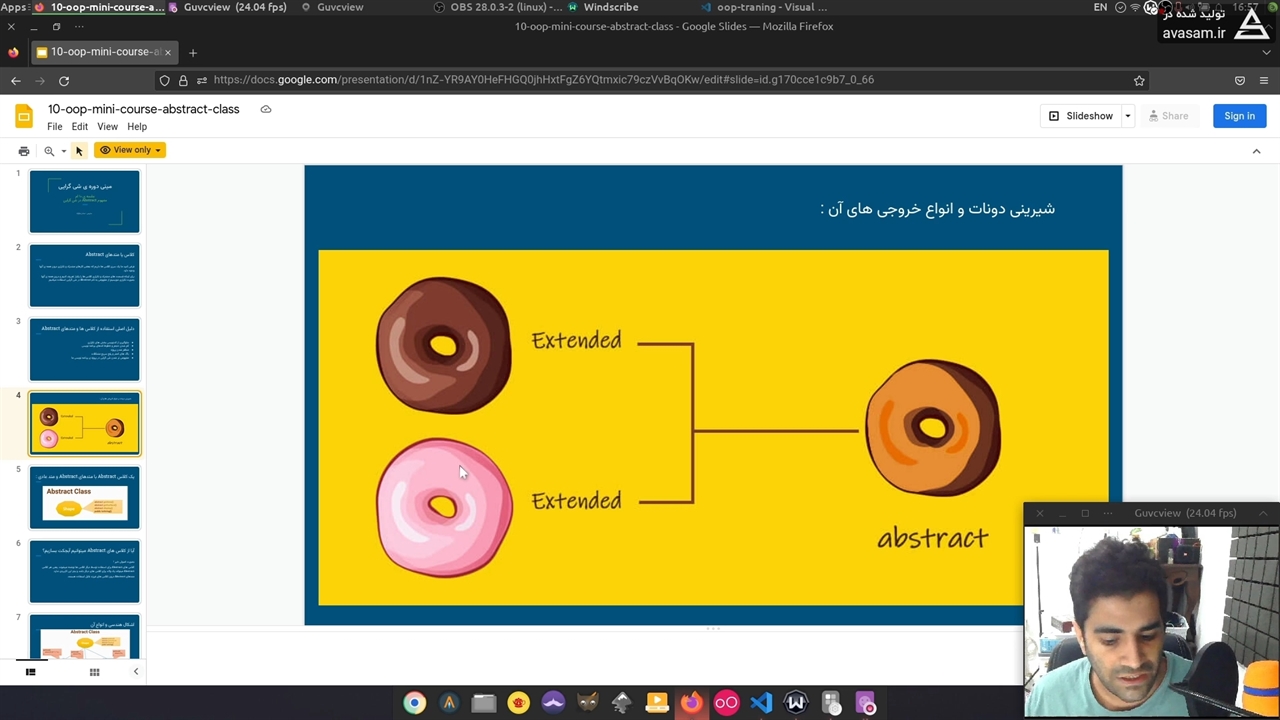Collapse the slide filmstrip panel

[x=136, y=672]
